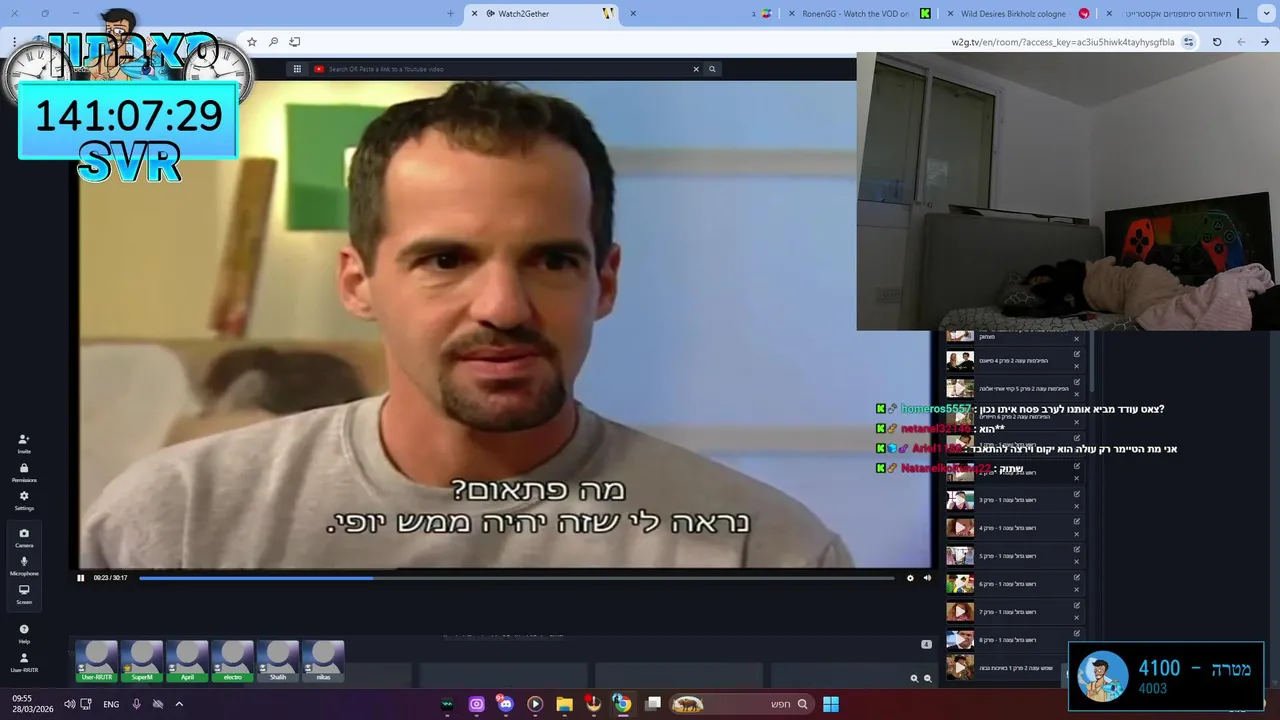Select the electro user avatar
The width and height of the screenshot is (1280, 720).
[233, 661]
